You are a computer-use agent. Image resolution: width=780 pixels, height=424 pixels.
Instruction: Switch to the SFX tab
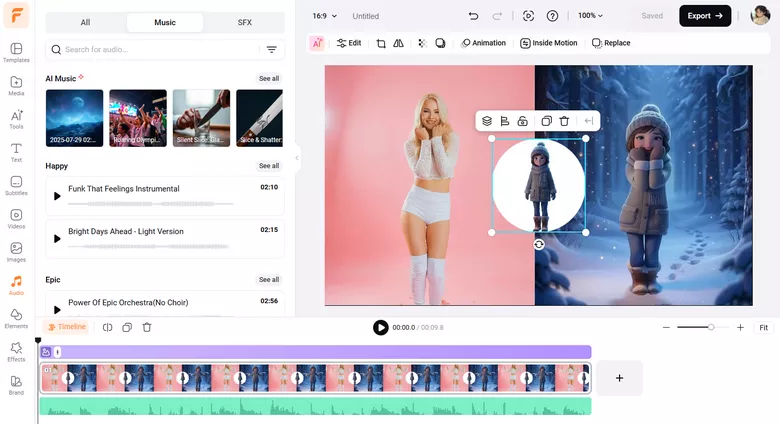244,22
